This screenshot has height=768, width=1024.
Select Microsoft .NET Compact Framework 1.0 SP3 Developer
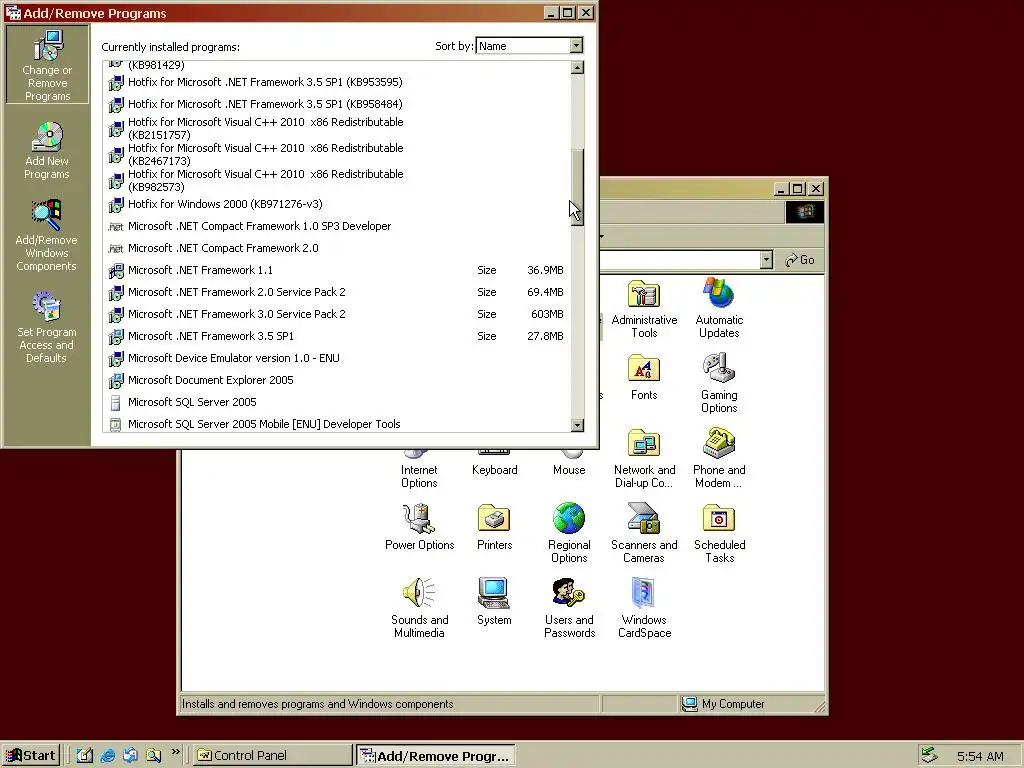coord(337,226)
